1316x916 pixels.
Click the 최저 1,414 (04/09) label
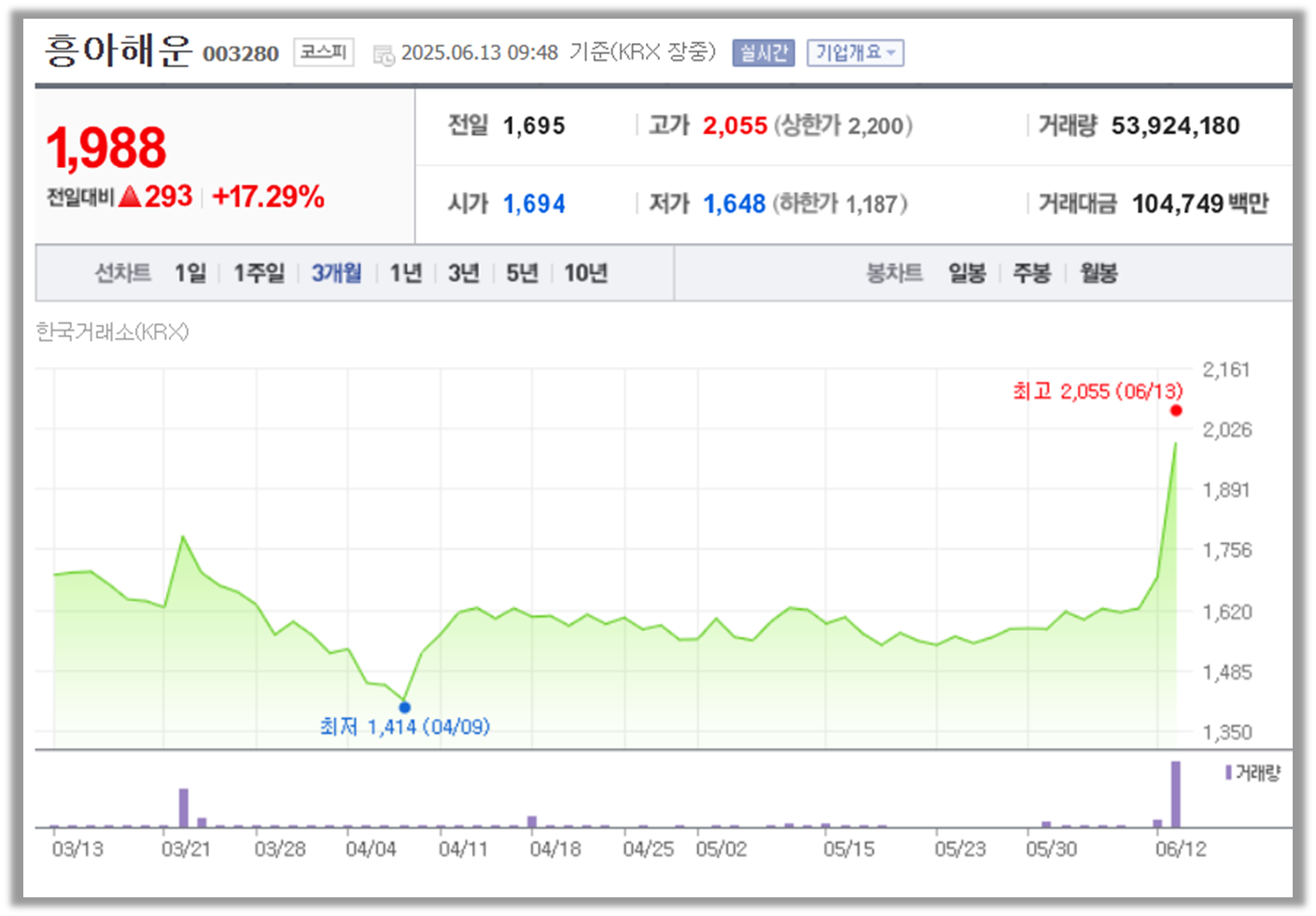[405, 726]
